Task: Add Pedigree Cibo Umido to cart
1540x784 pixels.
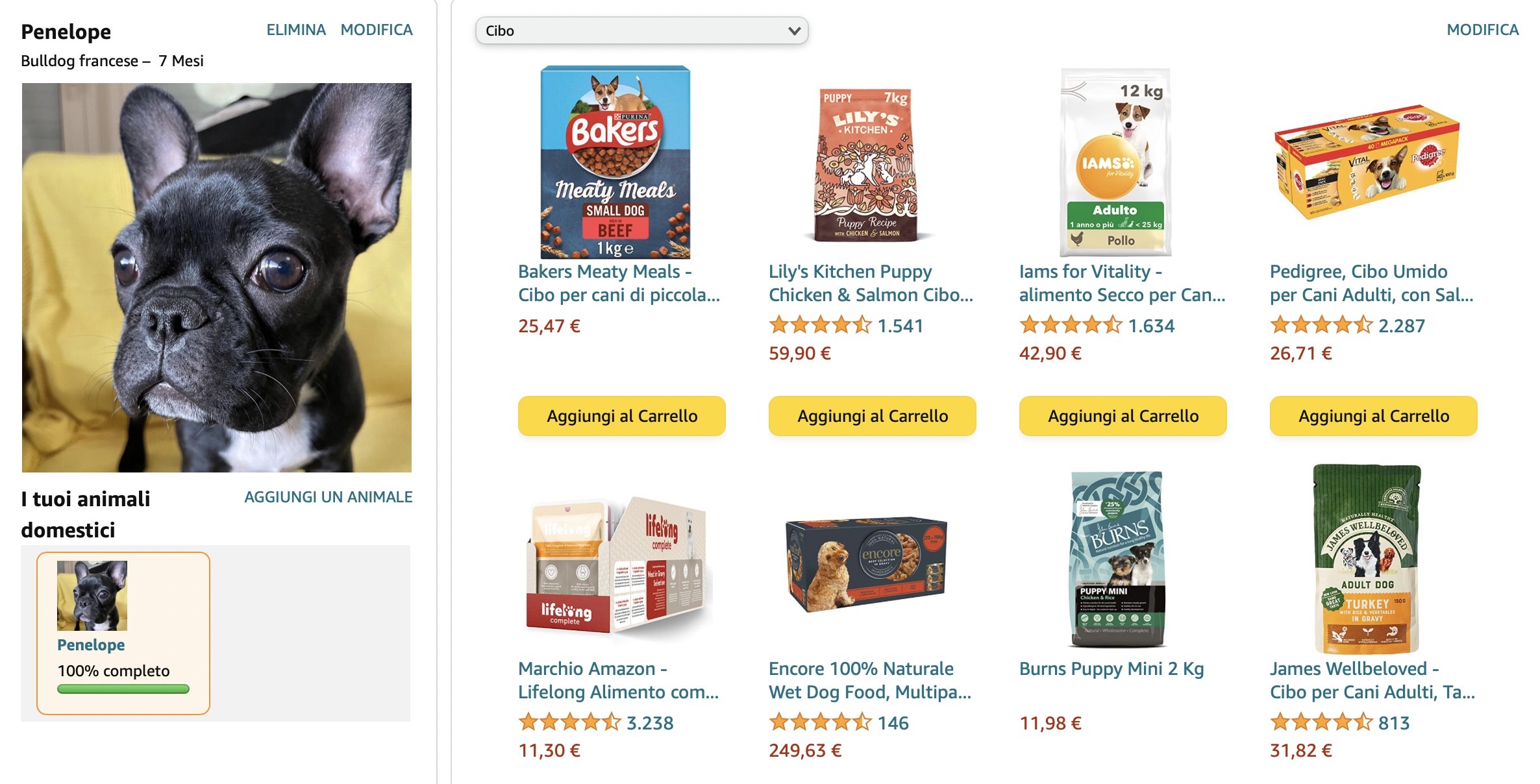Action: click(x=1373, y=416)
